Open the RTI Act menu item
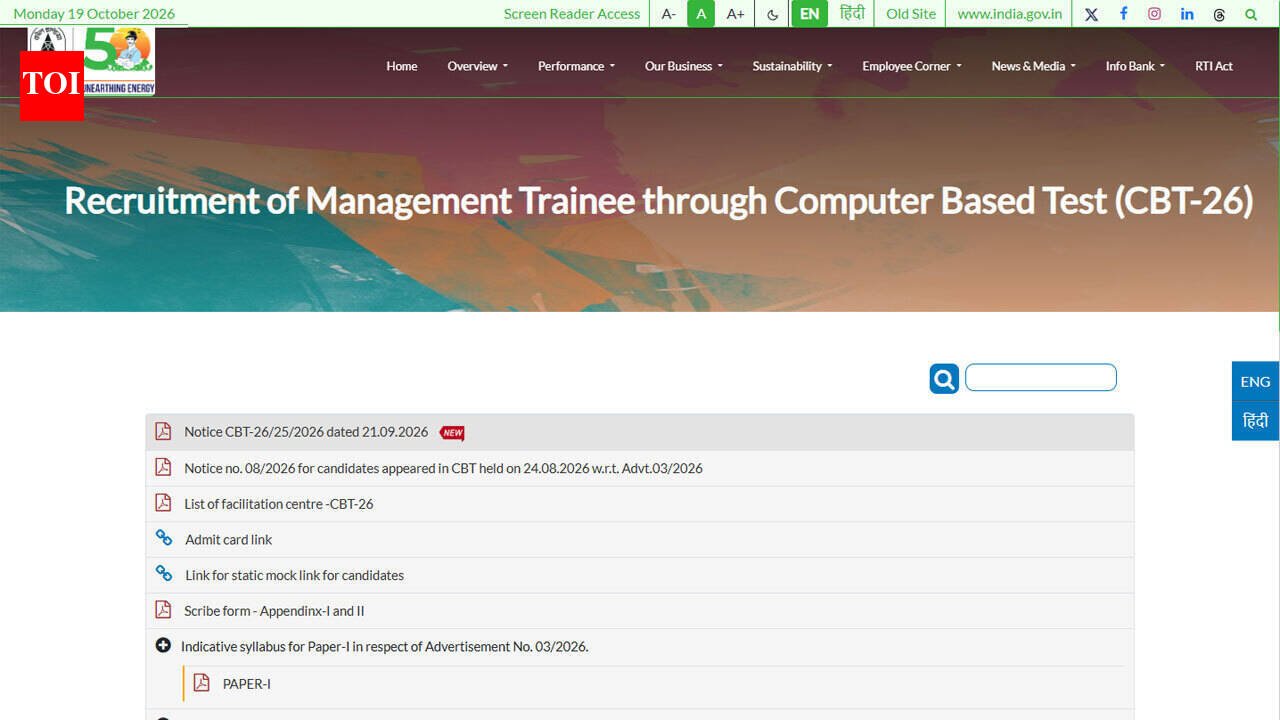This screenshot has height=720, width=1280. tap(1214, 66)
